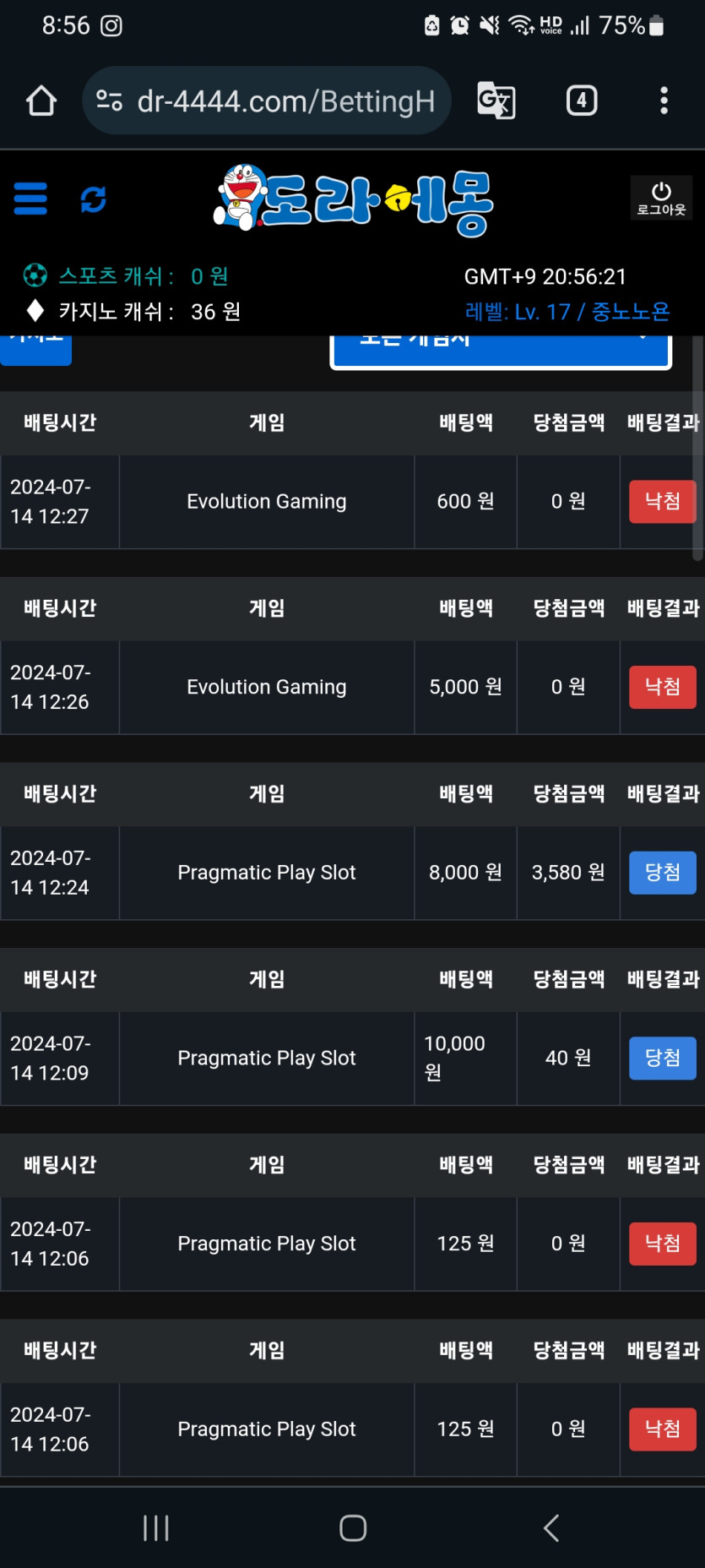Viewport: 705px width, 1568px height.
Task: Click 당첨 badge on 8,000 원 bet
Action: coord(662,873)
